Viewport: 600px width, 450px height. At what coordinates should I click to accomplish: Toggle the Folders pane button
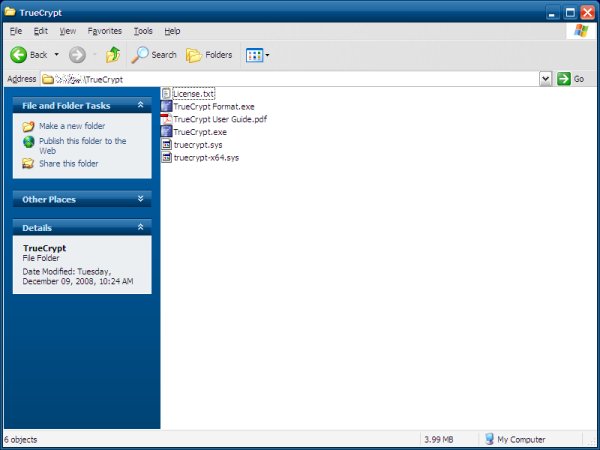[209, 55]
